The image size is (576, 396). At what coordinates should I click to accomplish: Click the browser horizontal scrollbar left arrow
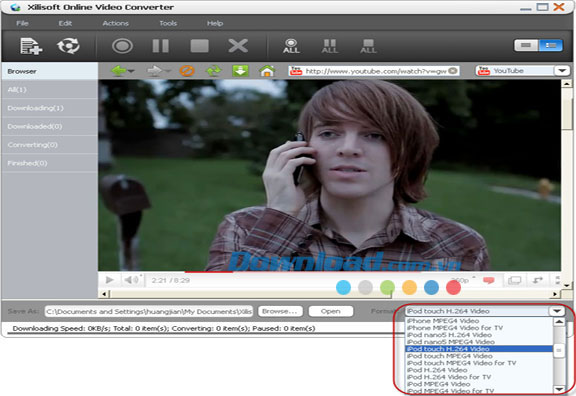104,294
